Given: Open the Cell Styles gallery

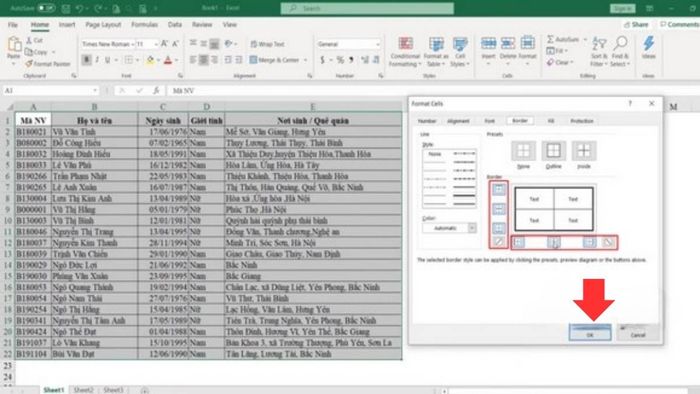Looking at the screenshot, I should tap(460, 52).
